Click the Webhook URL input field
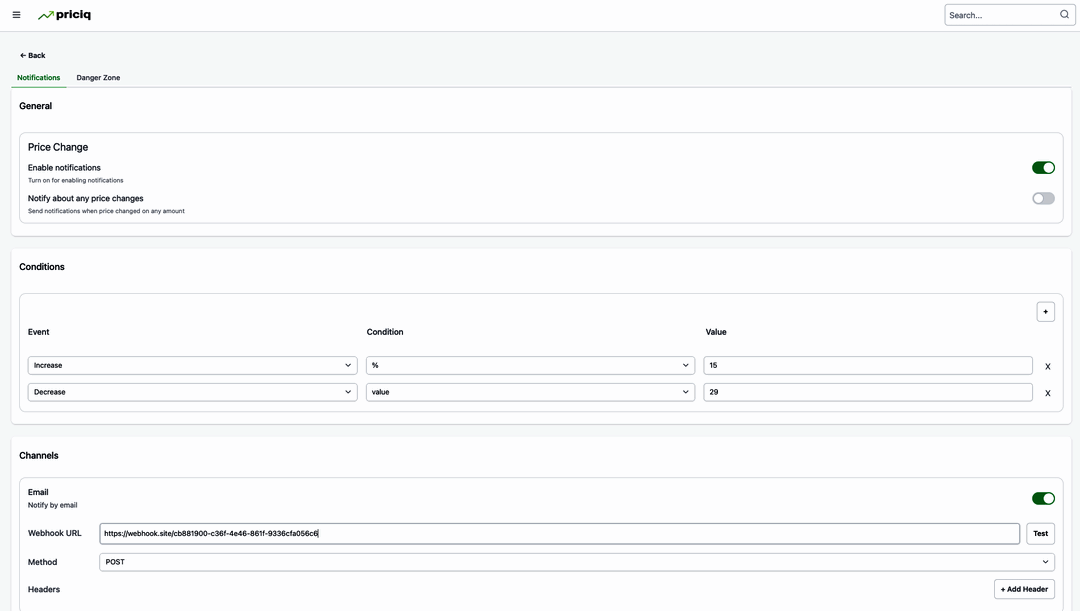This screenshot has width=1080, height=611. click(560, 534)
